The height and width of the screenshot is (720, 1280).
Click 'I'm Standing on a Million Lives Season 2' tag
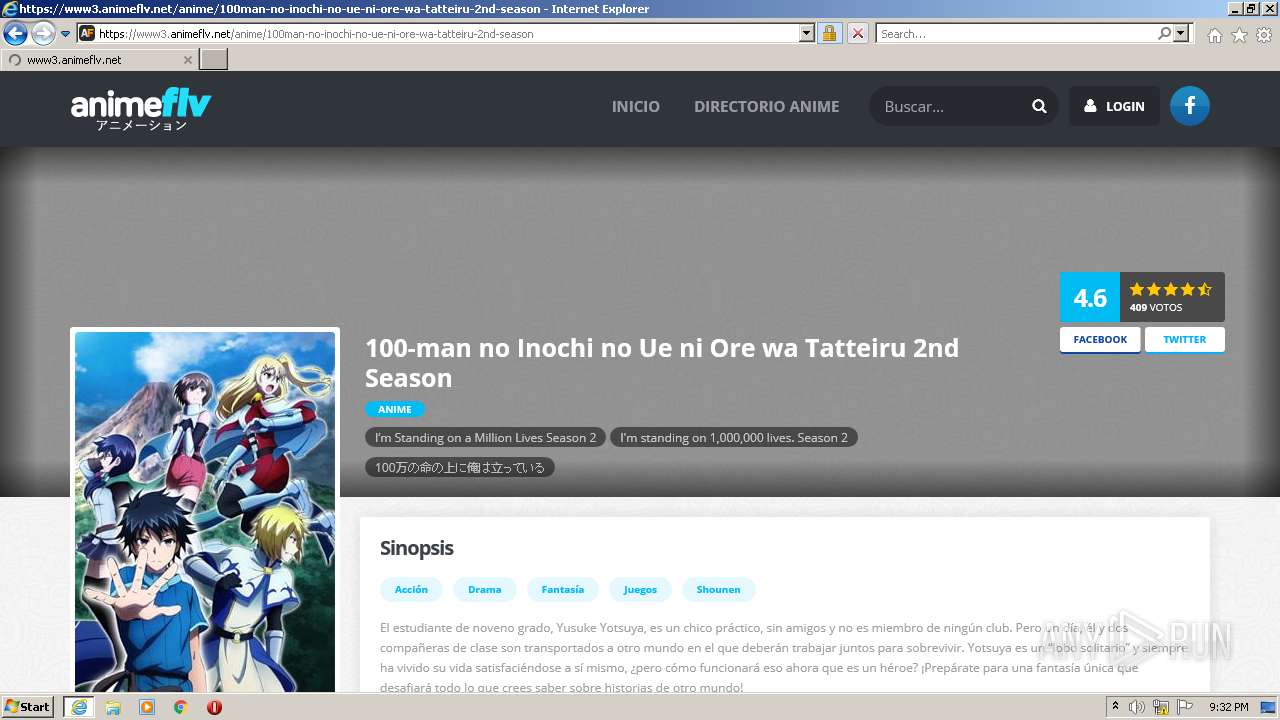tap(485, 438)
